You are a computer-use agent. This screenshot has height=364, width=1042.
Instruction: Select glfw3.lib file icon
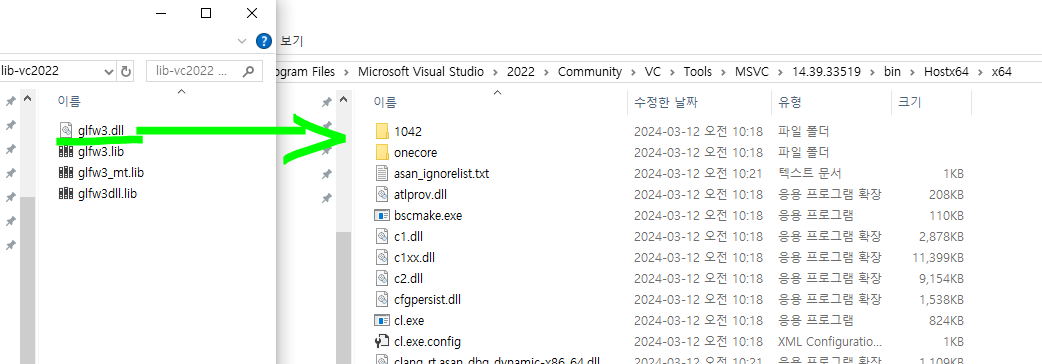65,151
